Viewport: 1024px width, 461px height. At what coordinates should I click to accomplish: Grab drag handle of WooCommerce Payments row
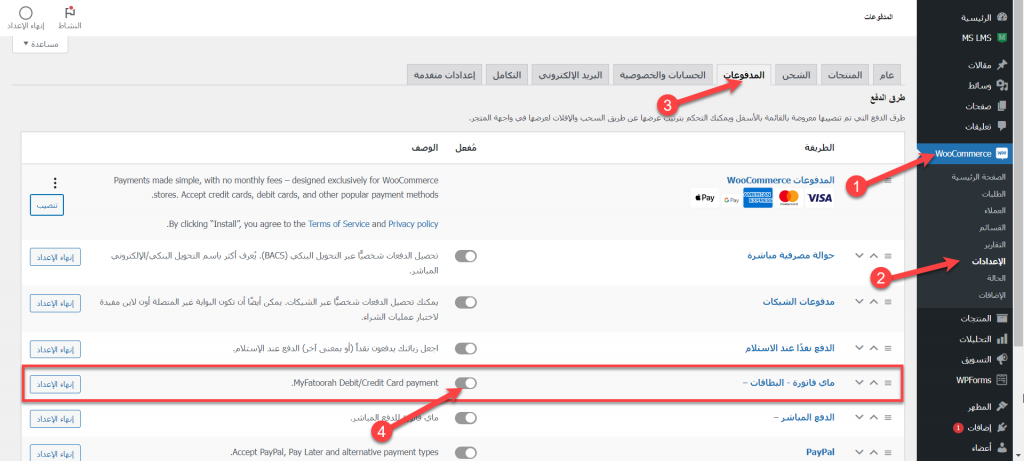(888, 180)
